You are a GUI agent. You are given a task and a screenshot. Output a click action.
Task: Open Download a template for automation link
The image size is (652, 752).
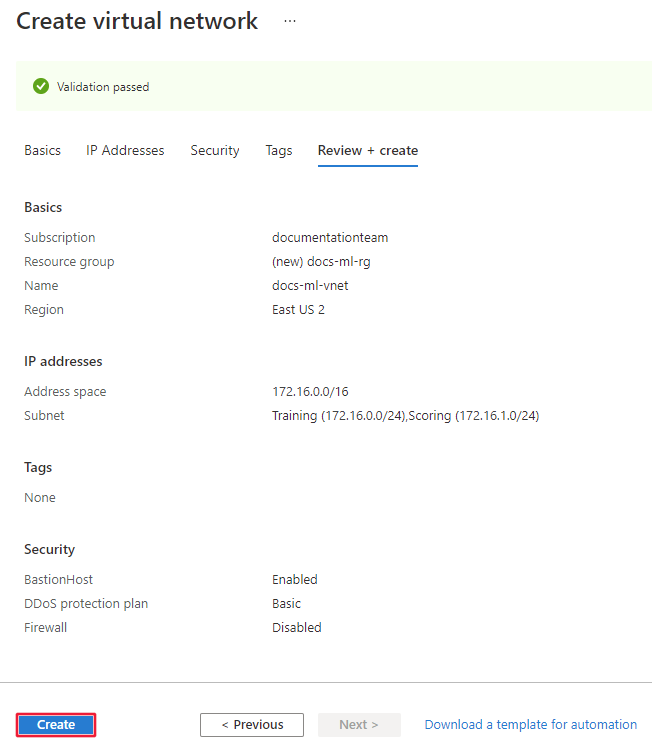pyautogui.click(x=531, y=725)
